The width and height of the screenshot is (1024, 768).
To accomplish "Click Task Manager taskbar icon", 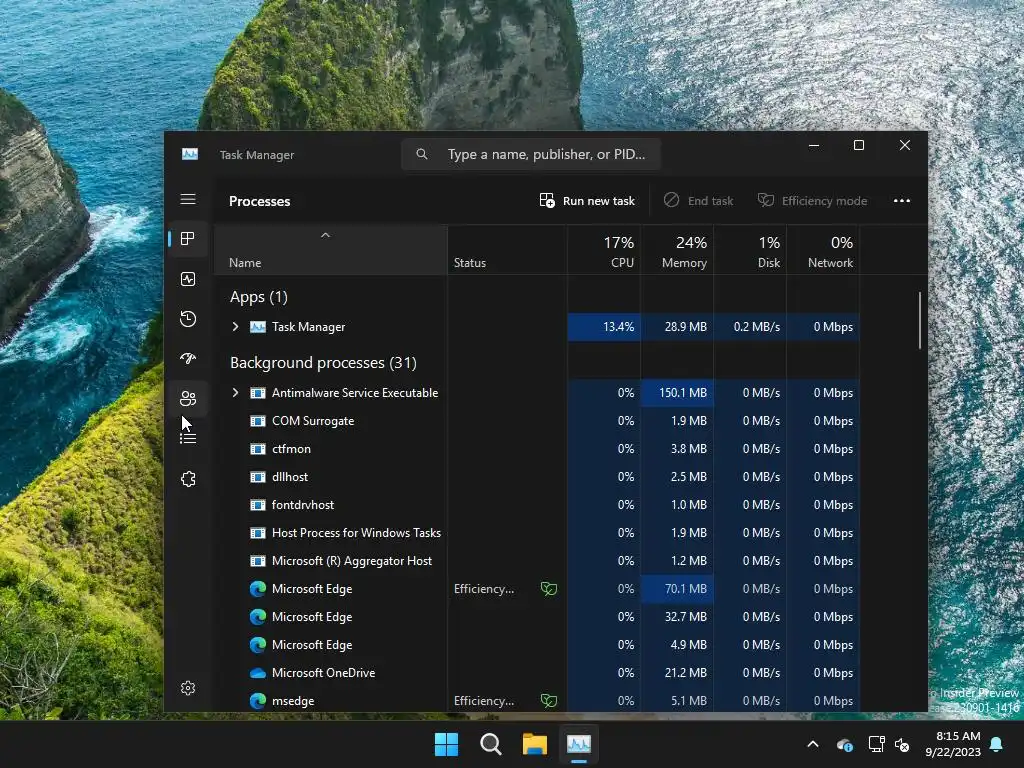I will point(579,744).
